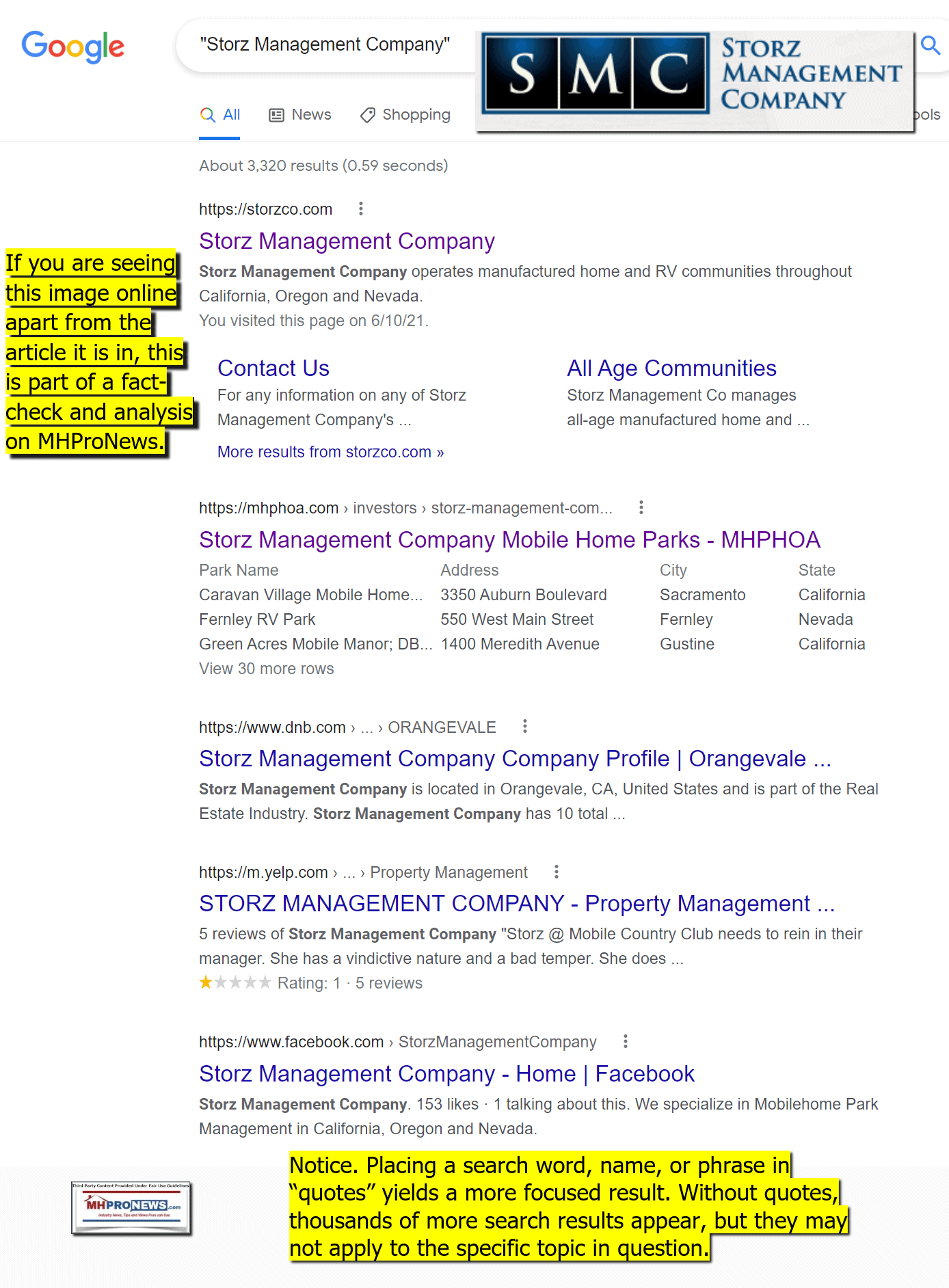
Task: Click Rating: 1 · 5 reviews text
Action: [x=350, y=983]
